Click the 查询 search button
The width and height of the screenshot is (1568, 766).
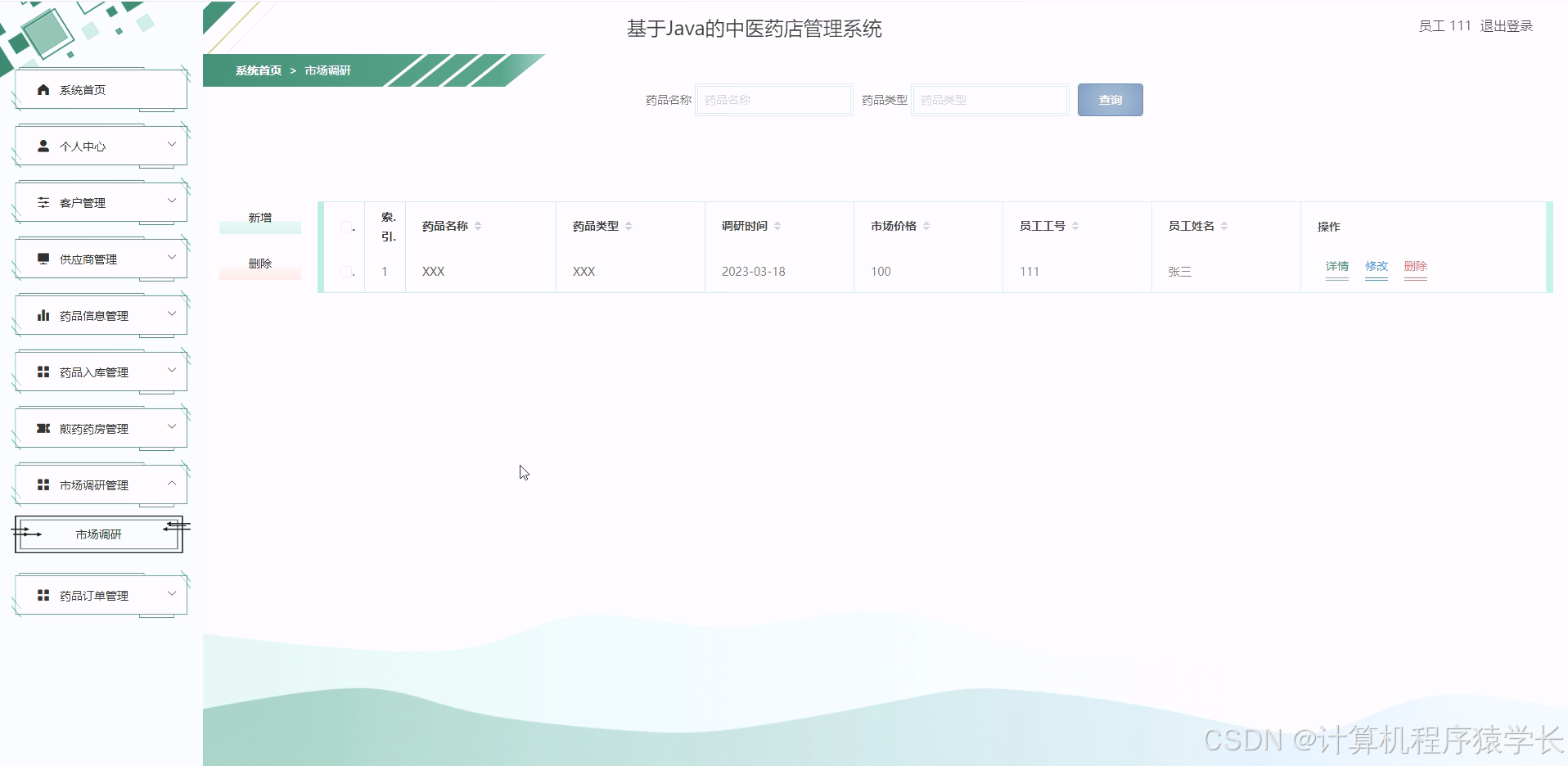(1110, 99)
